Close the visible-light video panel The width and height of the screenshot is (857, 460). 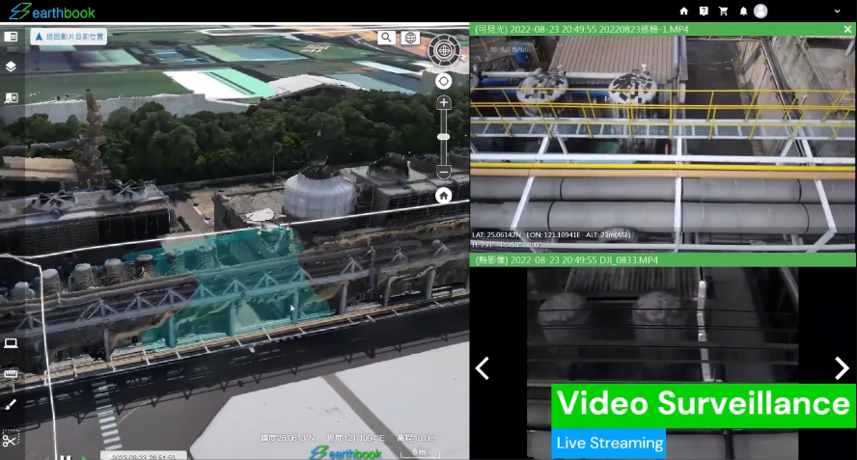[x=847, y=30]
